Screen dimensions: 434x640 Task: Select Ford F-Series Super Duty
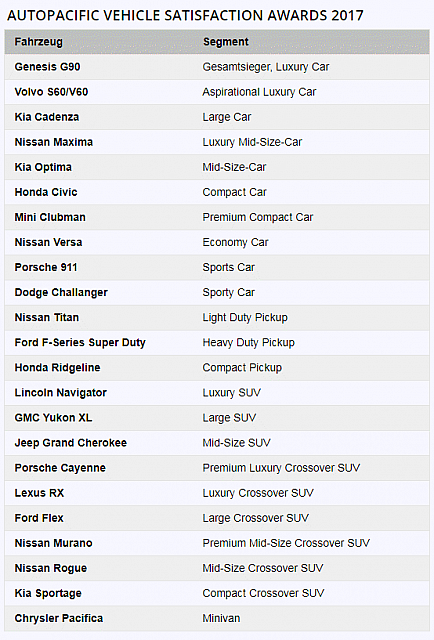80,342
